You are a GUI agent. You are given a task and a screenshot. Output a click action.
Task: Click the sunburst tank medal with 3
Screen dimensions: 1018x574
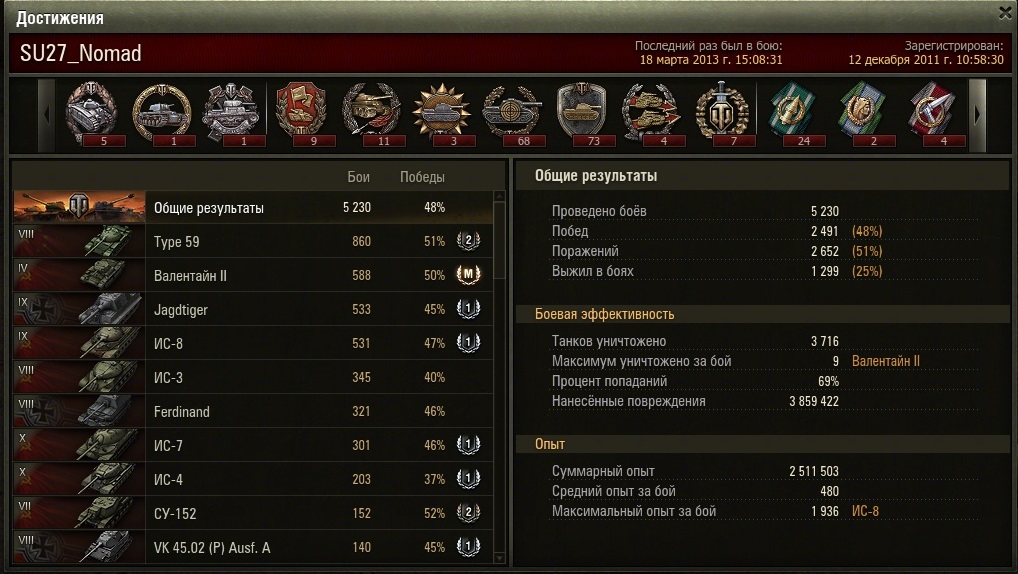coord(443,114)
